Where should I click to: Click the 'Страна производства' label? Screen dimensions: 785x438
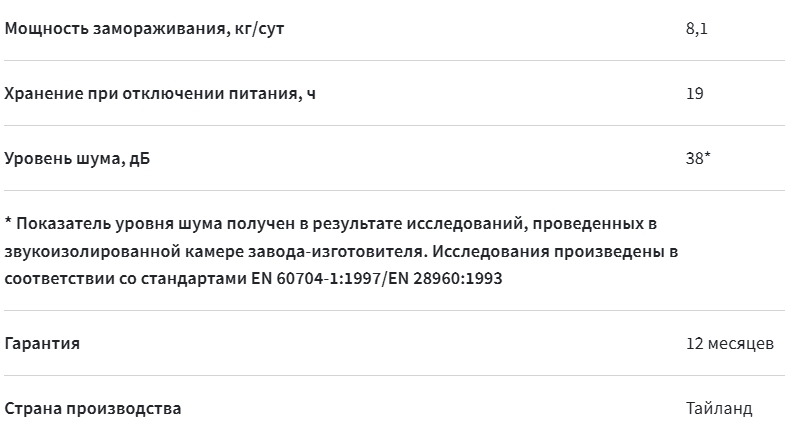93,409
